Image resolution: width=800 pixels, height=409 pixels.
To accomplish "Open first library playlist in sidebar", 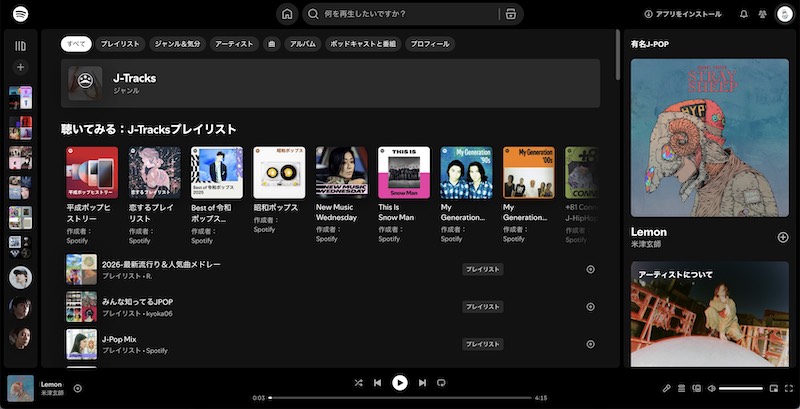I will click(20, 97).
